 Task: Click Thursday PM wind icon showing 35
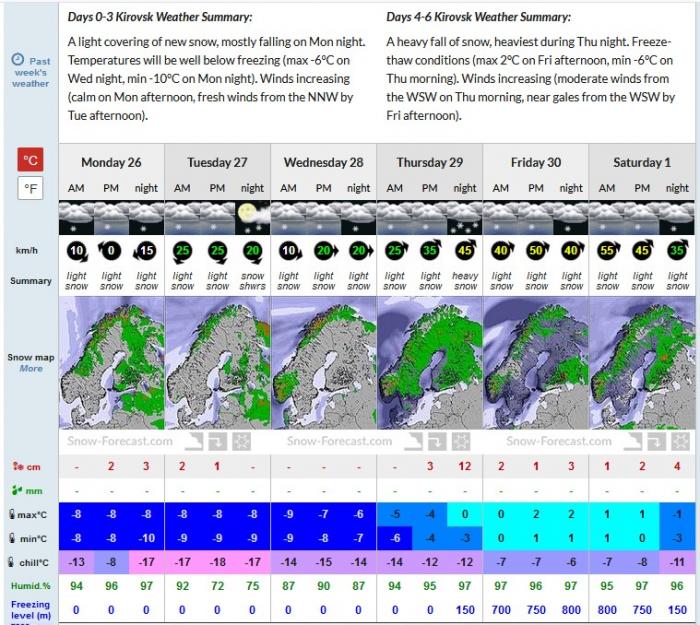click(x=430, y=250)
